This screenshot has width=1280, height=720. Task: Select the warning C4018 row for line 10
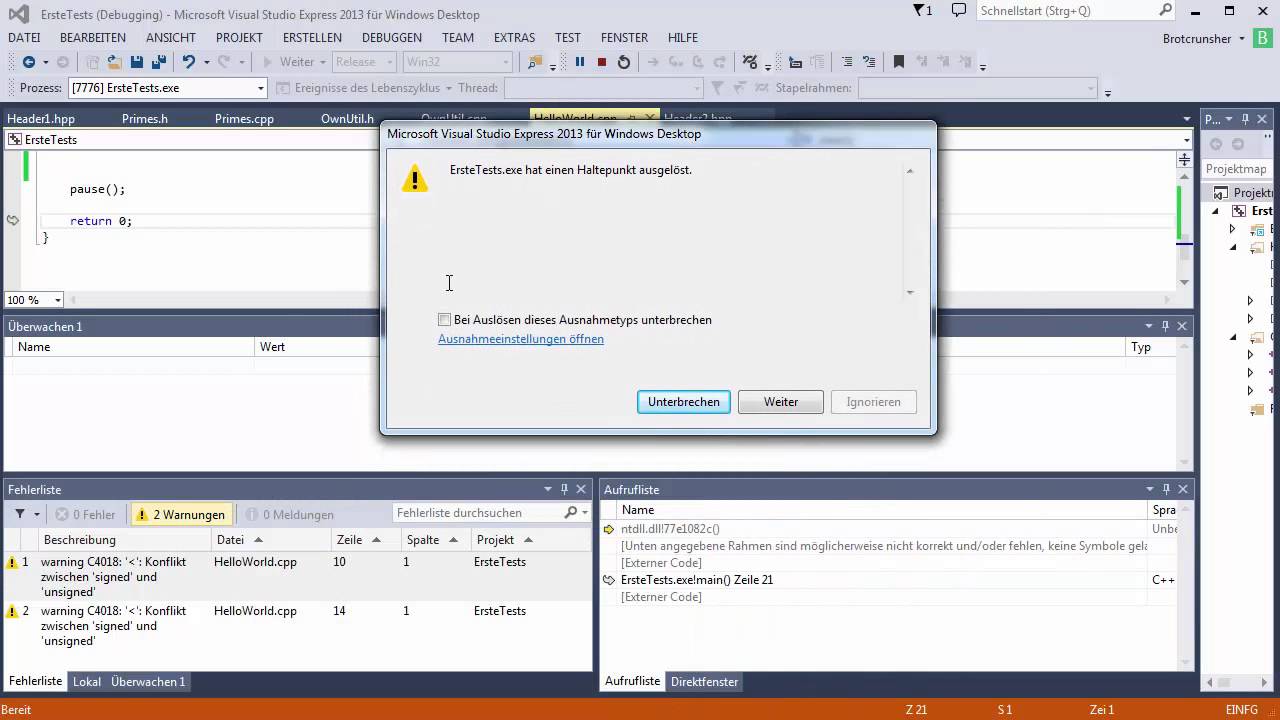click(298, 577)
